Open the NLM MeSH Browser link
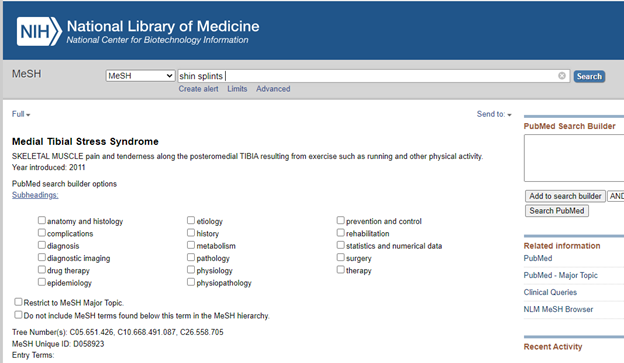624x363 pixels. (x=558, y=309)
